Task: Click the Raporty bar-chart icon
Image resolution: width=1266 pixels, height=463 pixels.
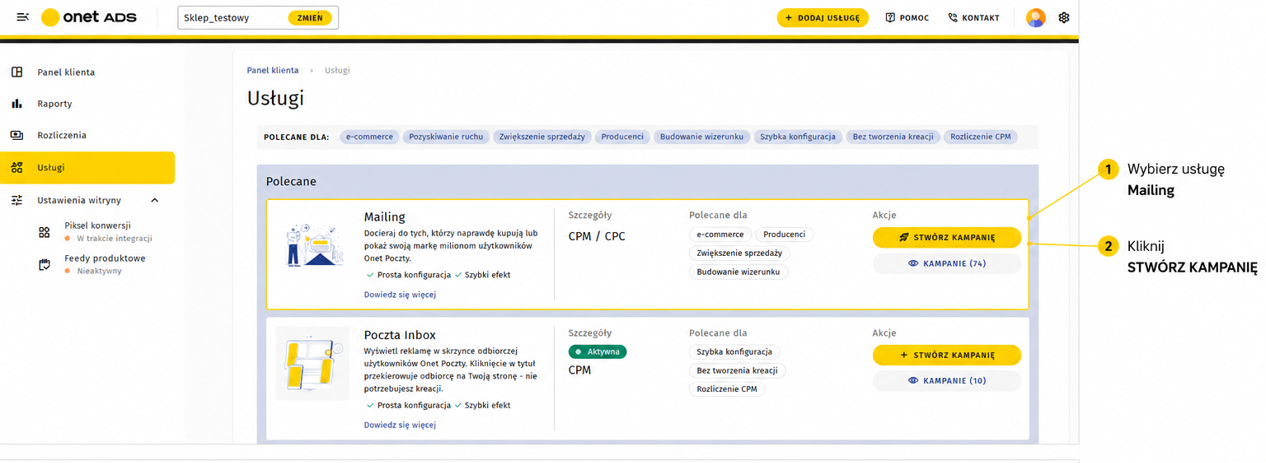Action: [17, 103]
